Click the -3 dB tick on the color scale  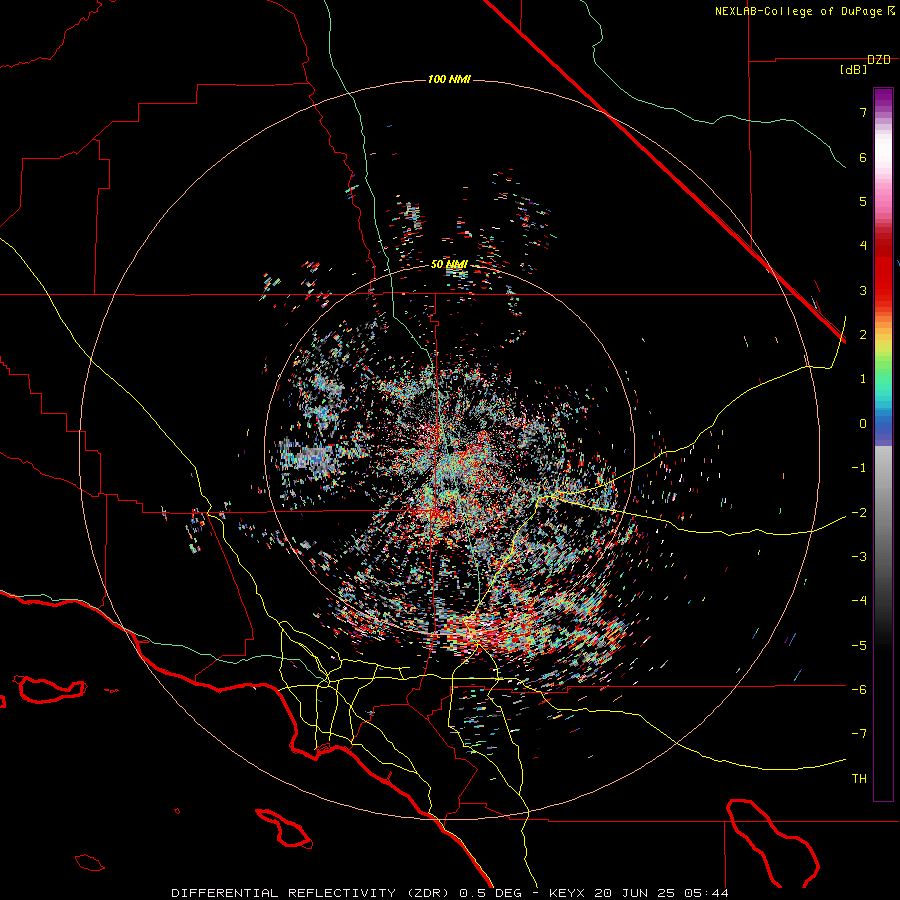[859, 557]
